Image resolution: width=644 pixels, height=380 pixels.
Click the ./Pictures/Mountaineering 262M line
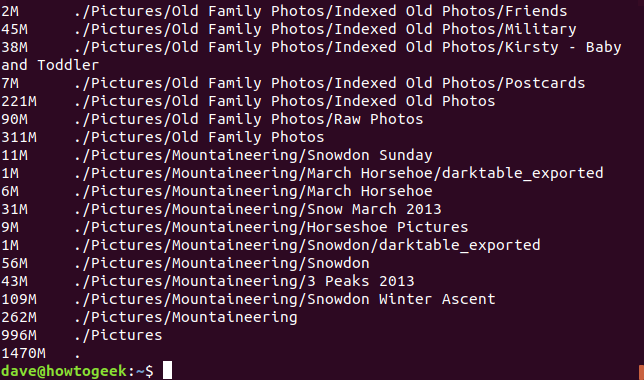pos(149,318)
